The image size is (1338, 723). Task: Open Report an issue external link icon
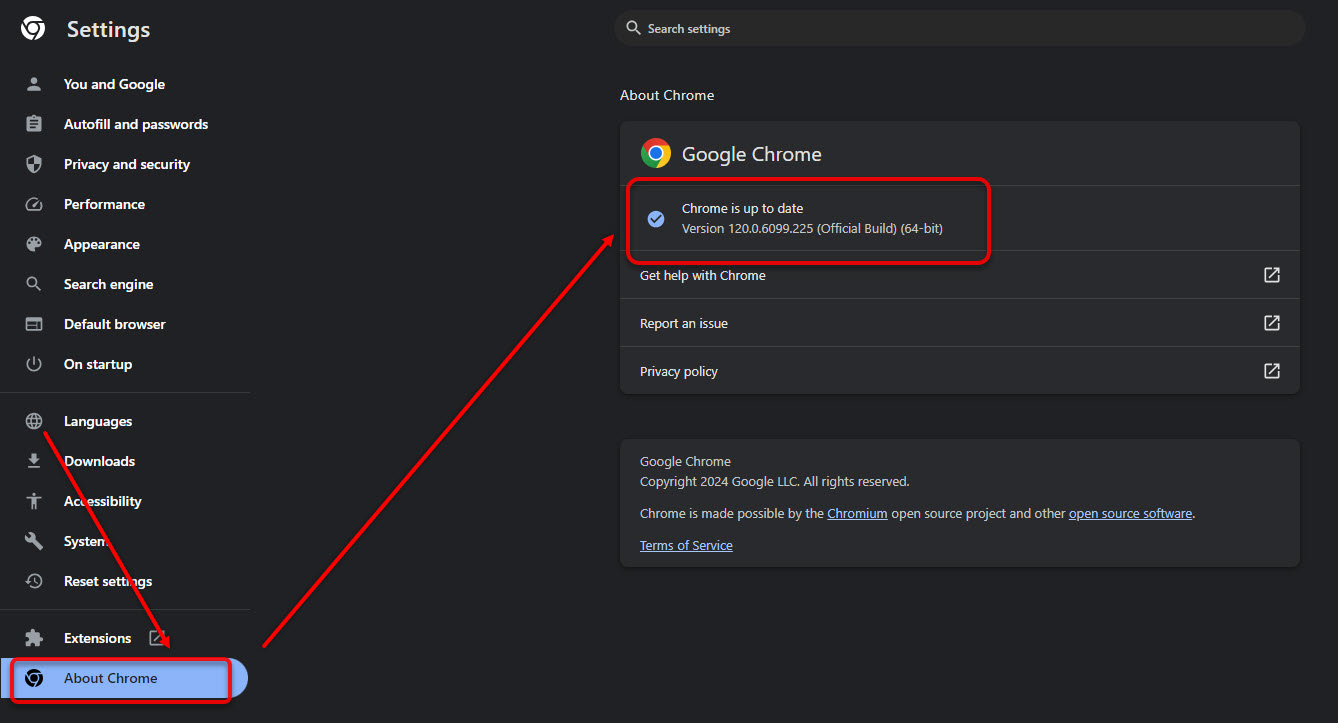click(1272, 323)
